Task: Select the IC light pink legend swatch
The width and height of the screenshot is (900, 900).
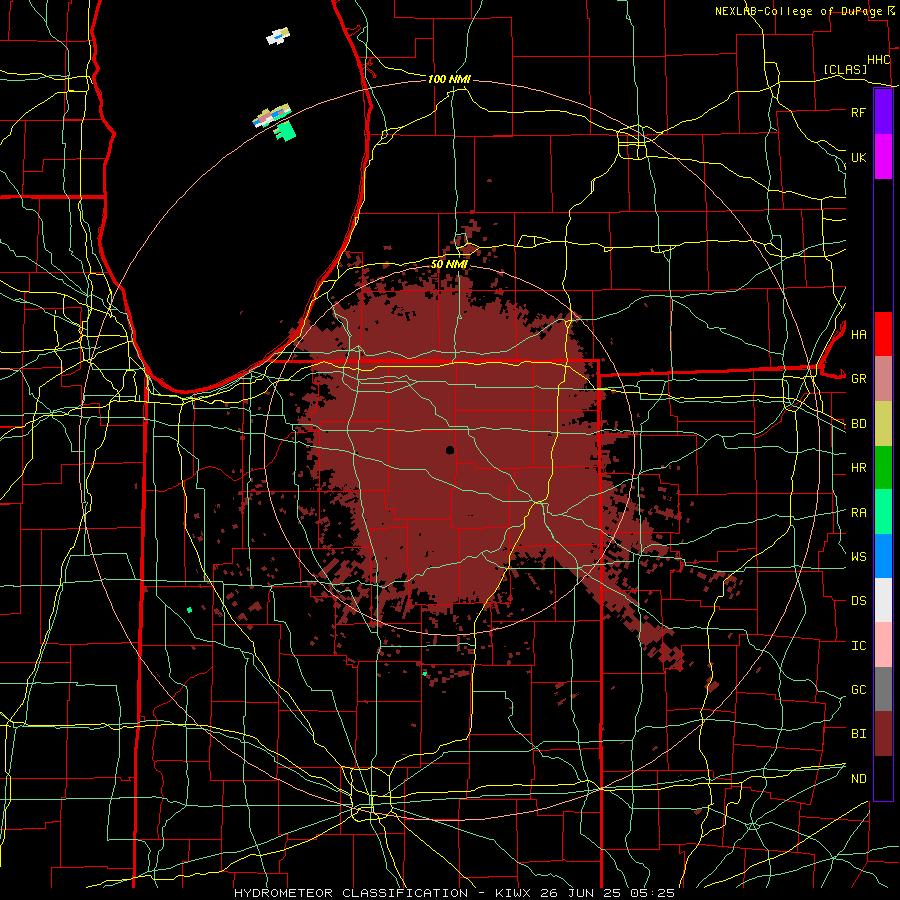Action: (x=883, y=645)
